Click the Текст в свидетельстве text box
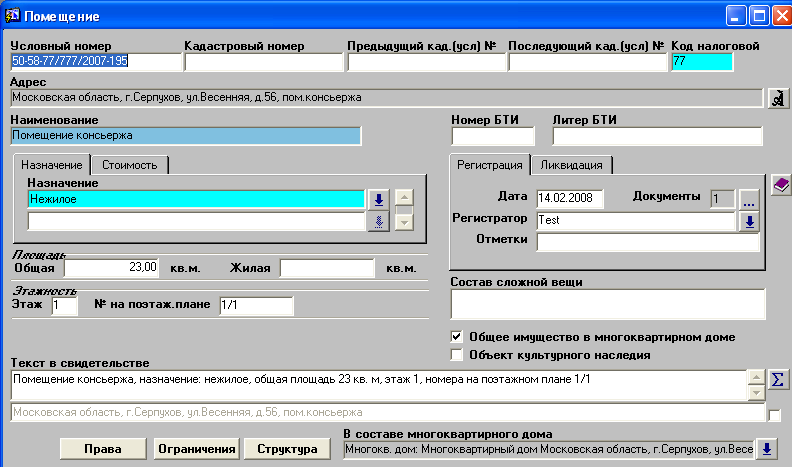This screenshot has height=467, width=792. pos(379,385)
